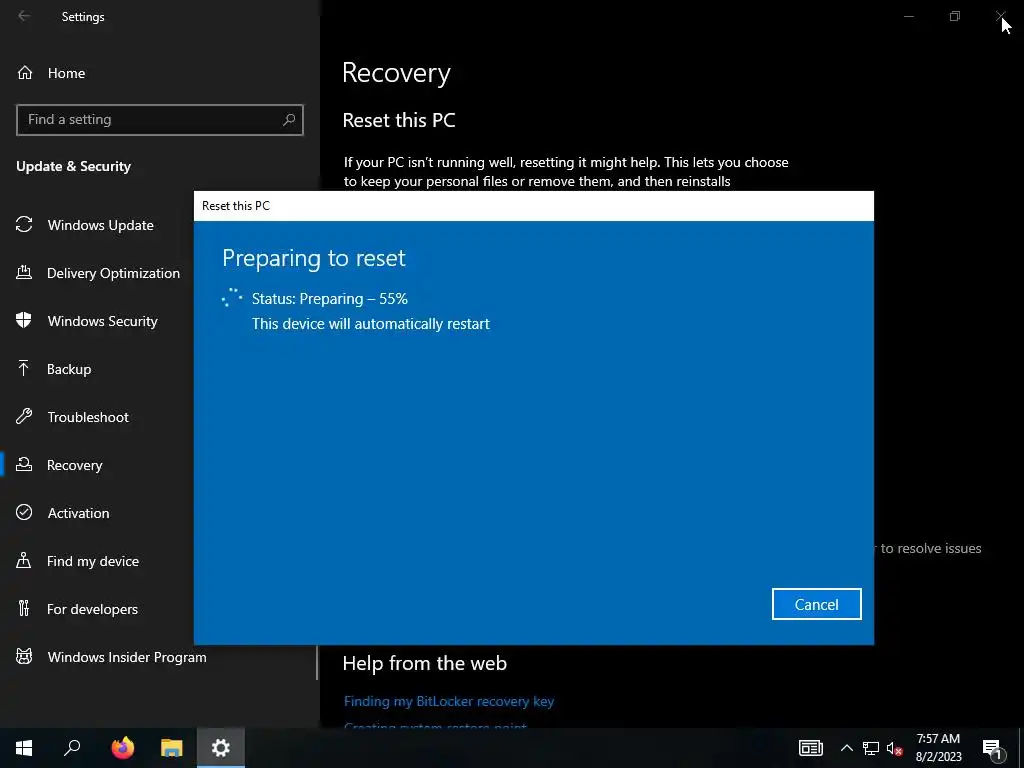Viewport: 1024px width, 768px height.
Task: Click the Settings gear on the taskbar
Action: pyautogui.click(x=221, y=748)
